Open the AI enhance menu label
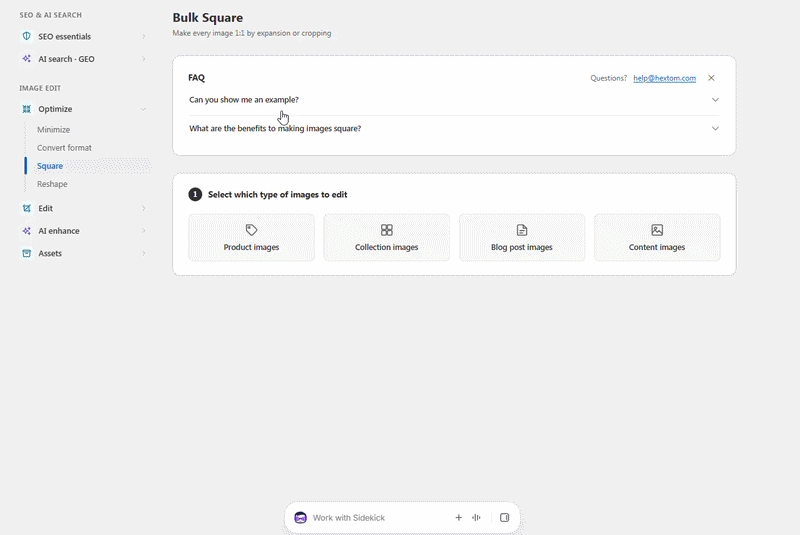 click(59, 231)
